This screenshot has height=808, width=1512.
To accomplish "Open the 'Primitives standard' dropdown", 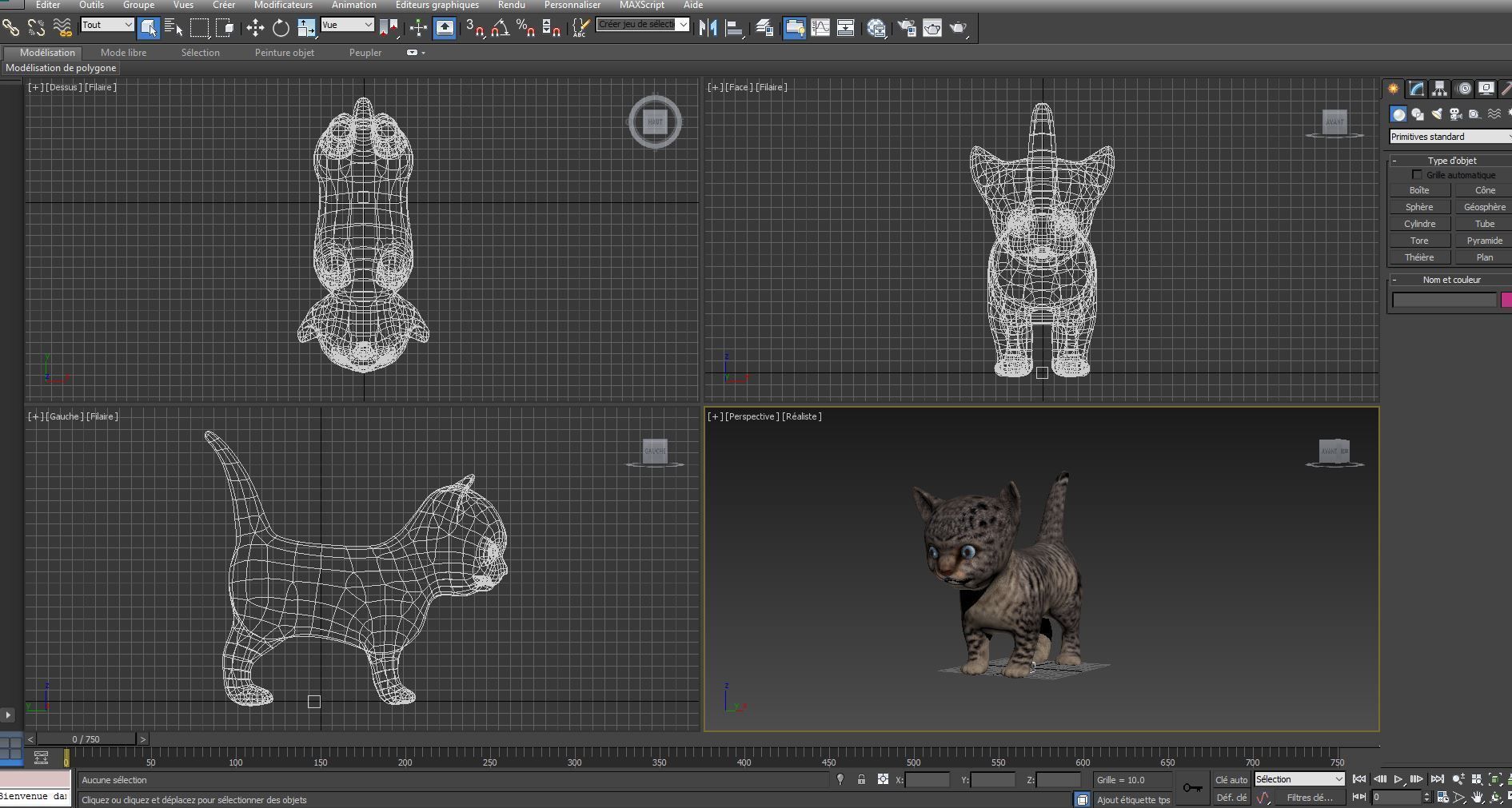I will 1450,137.
